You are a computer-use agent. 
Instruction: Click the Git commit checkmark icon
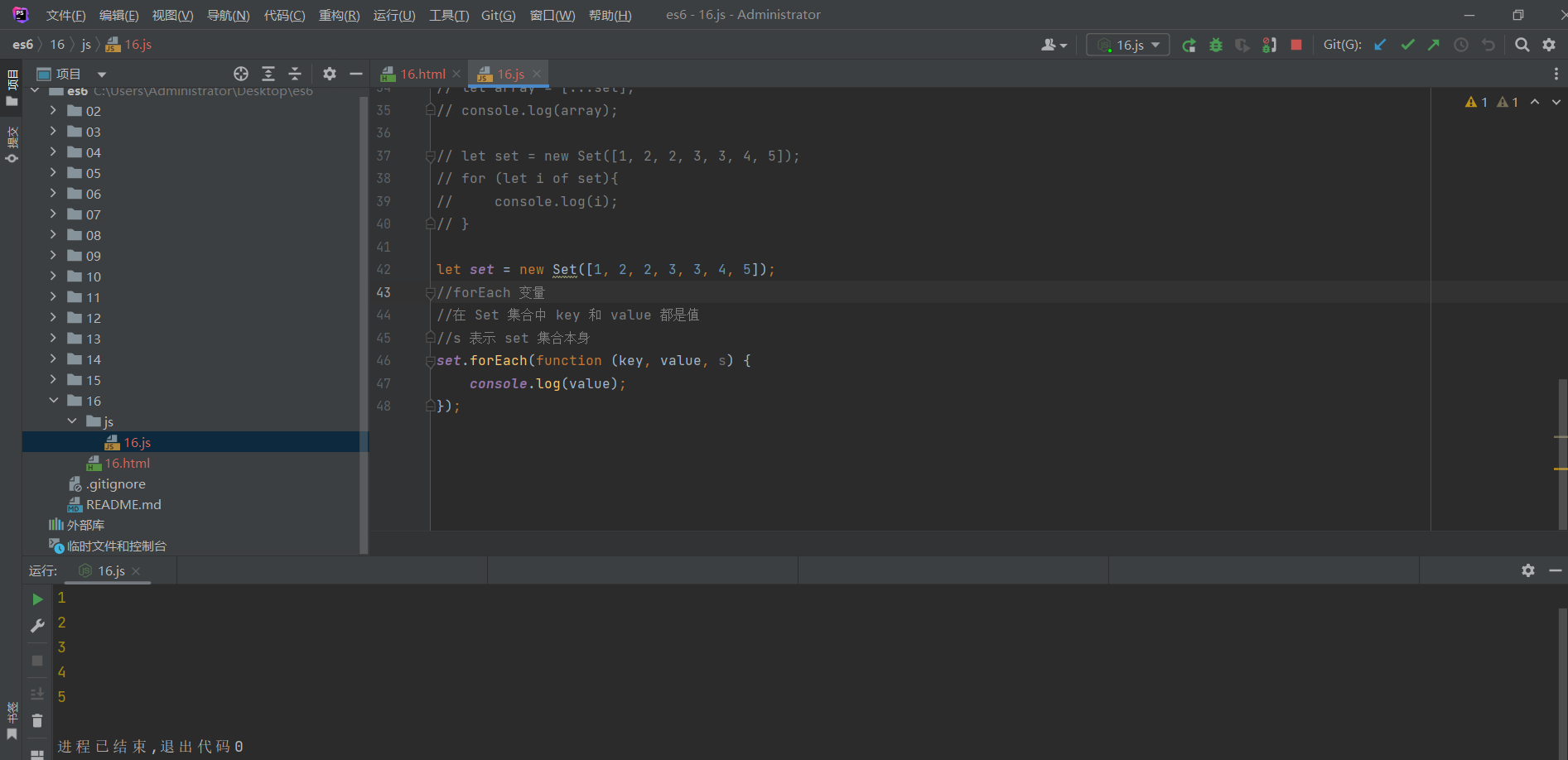click(1407, 45)
